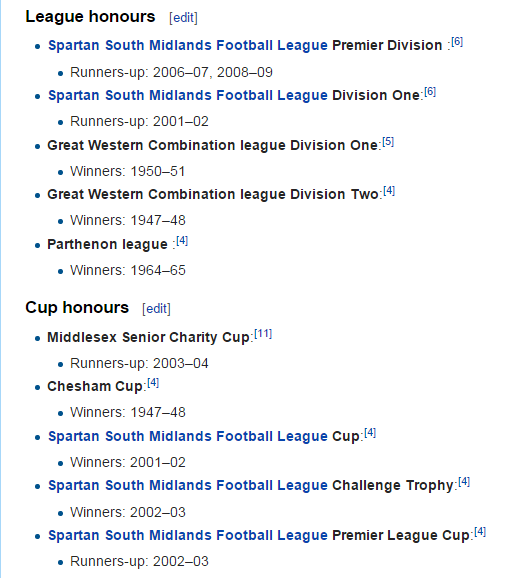Click citation [6] after Premier Division

pyautogui.click(x=457, y=42)
